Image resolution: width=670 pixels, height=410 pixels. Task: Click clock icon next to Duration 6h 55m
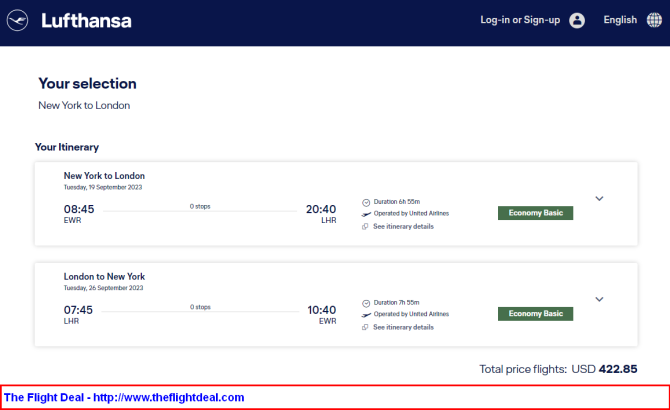click(366, 202)
